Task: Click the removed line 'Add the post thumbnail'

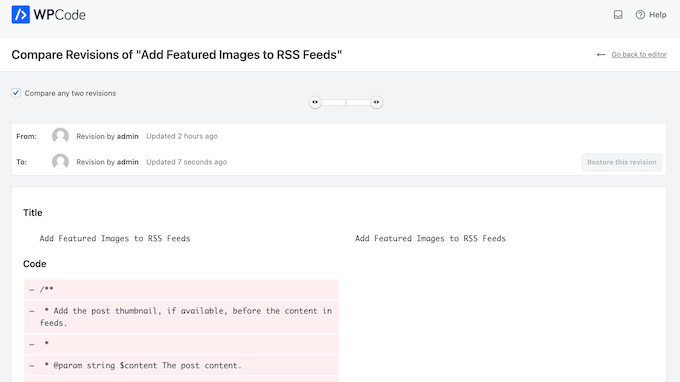Action: (x=181, y=317)
